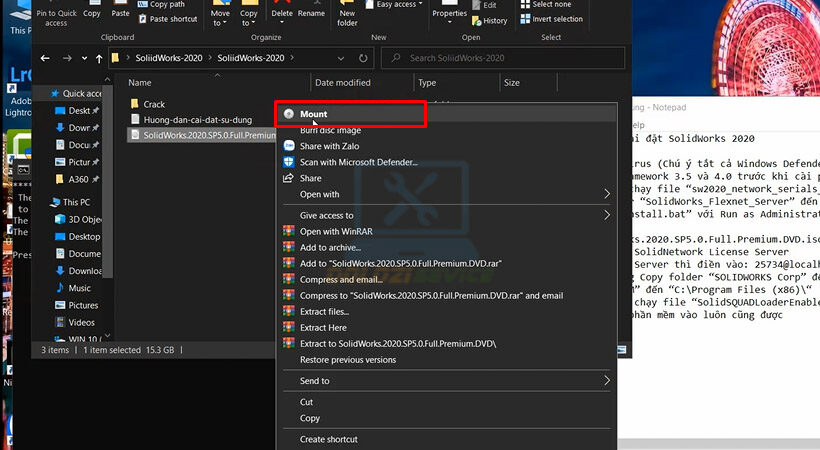Click the Scan with Microsoft Defender shield icon
This screenshot has width=820, height=450.
click(288, 162)
